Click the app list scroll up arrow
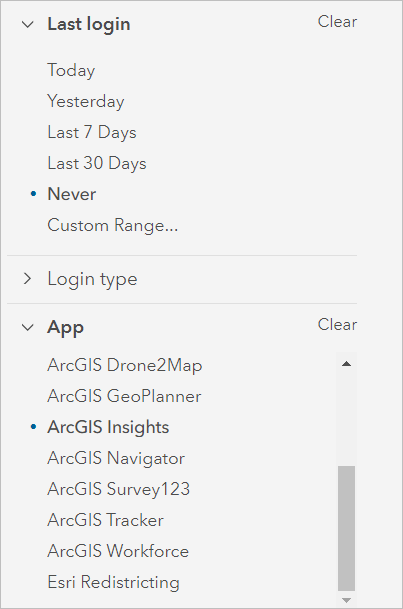The image size is (403, 609). pyautogui.click(x=346, y=364)
